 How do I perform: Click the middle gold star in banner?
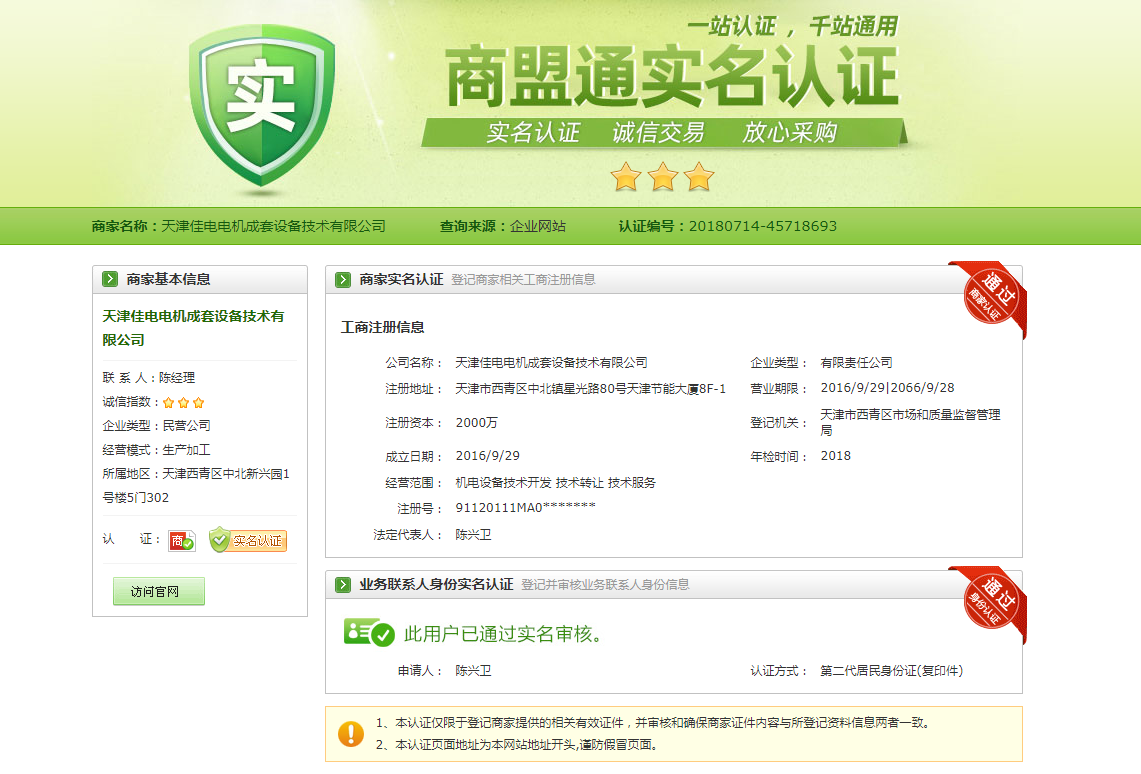coord(662,177)
